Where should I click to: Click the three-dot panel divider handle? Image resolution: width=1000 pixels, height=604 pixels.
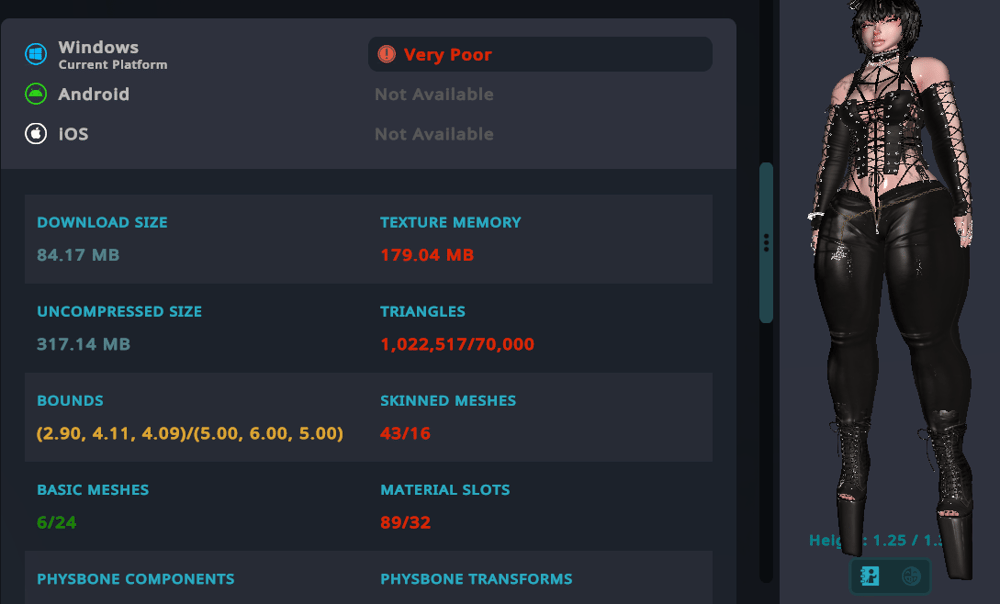(x=766, y=243)
